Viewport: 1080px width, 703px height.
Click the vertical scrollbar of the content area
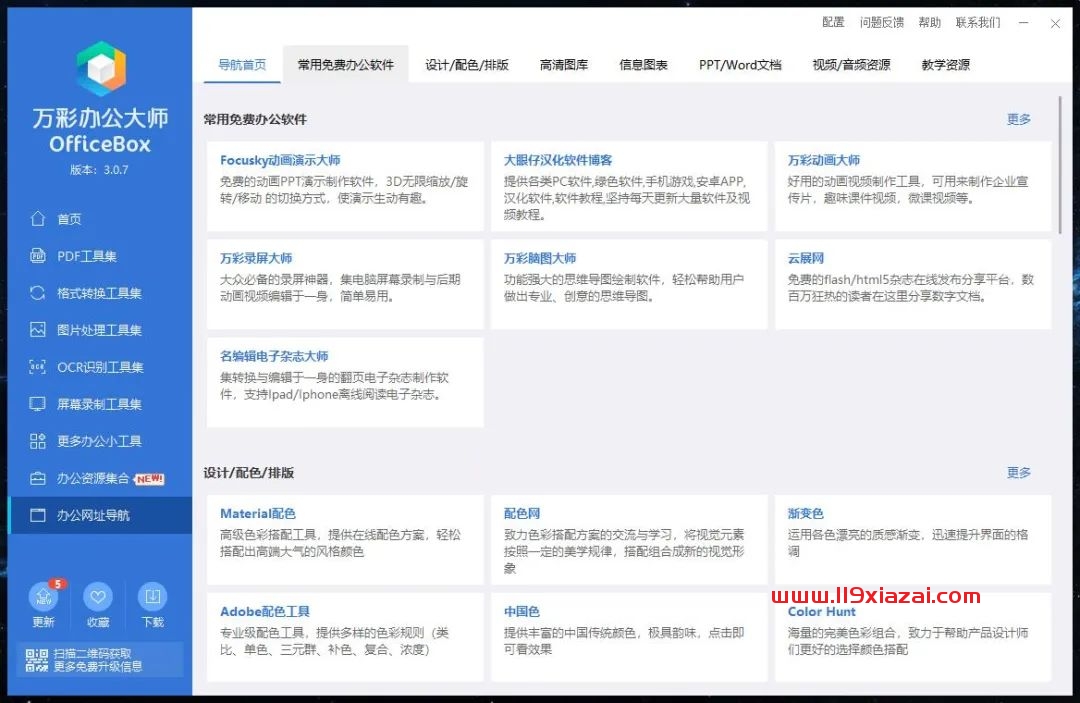pyautogui.click(x=1060, y=164)
